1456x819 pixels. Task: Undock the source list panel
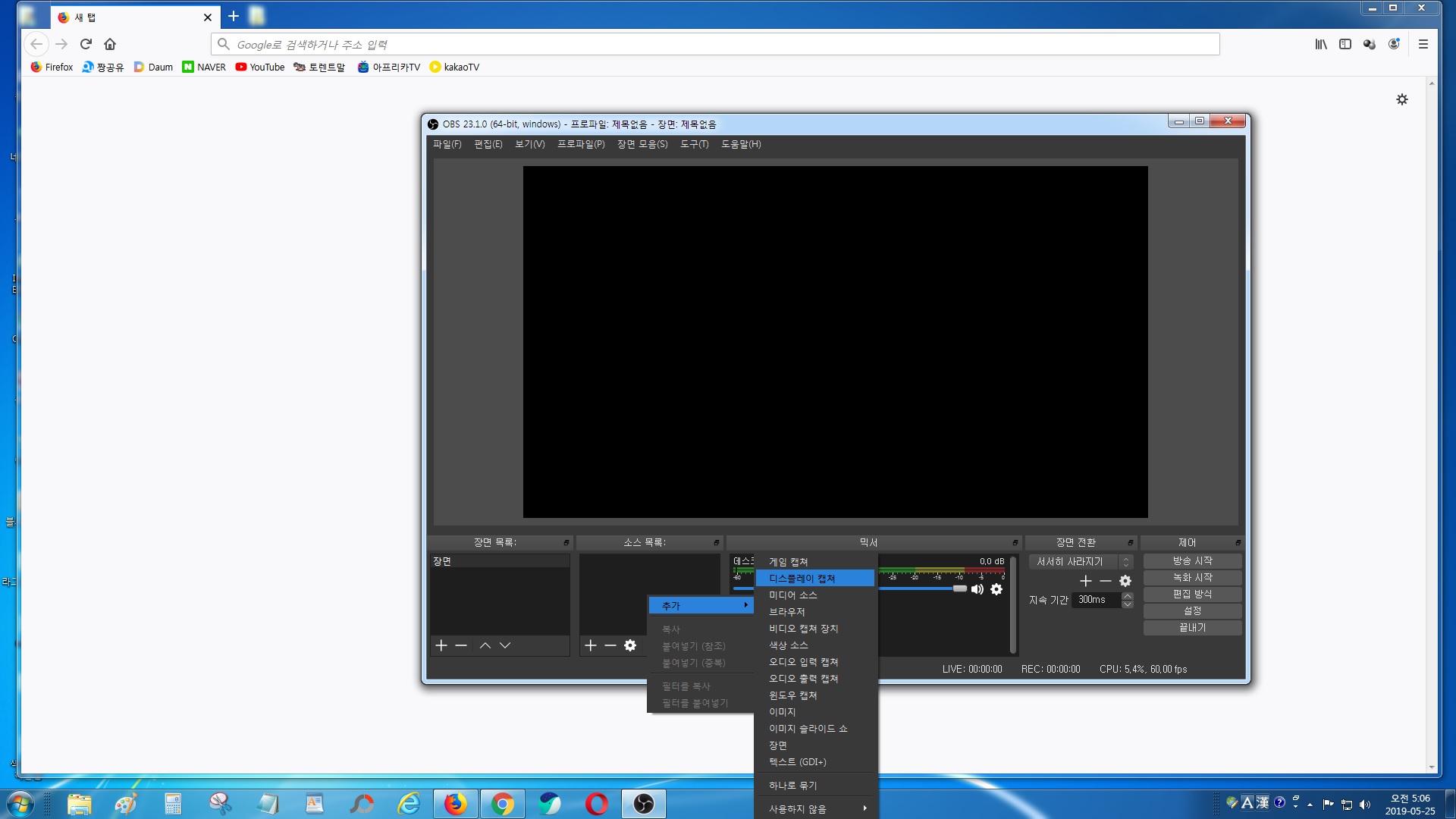[x=716, y=543]
